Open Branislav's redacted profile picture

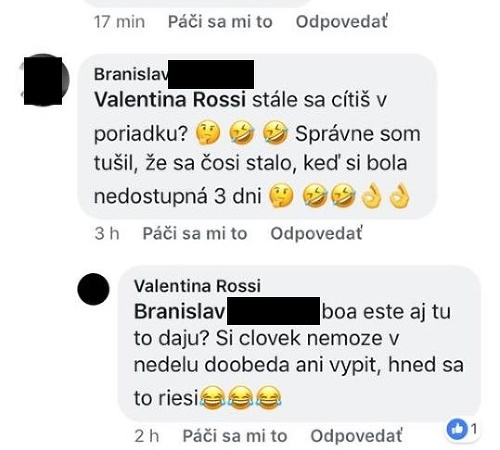pos(44,80)
